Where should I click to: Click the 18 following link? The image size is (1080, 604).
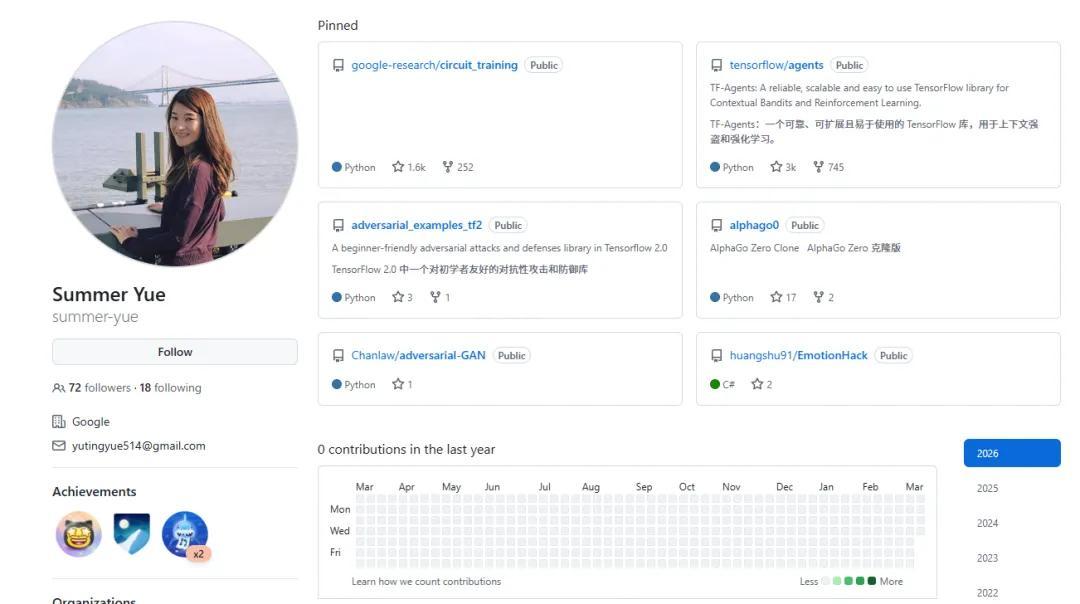[x=171, y=388]
